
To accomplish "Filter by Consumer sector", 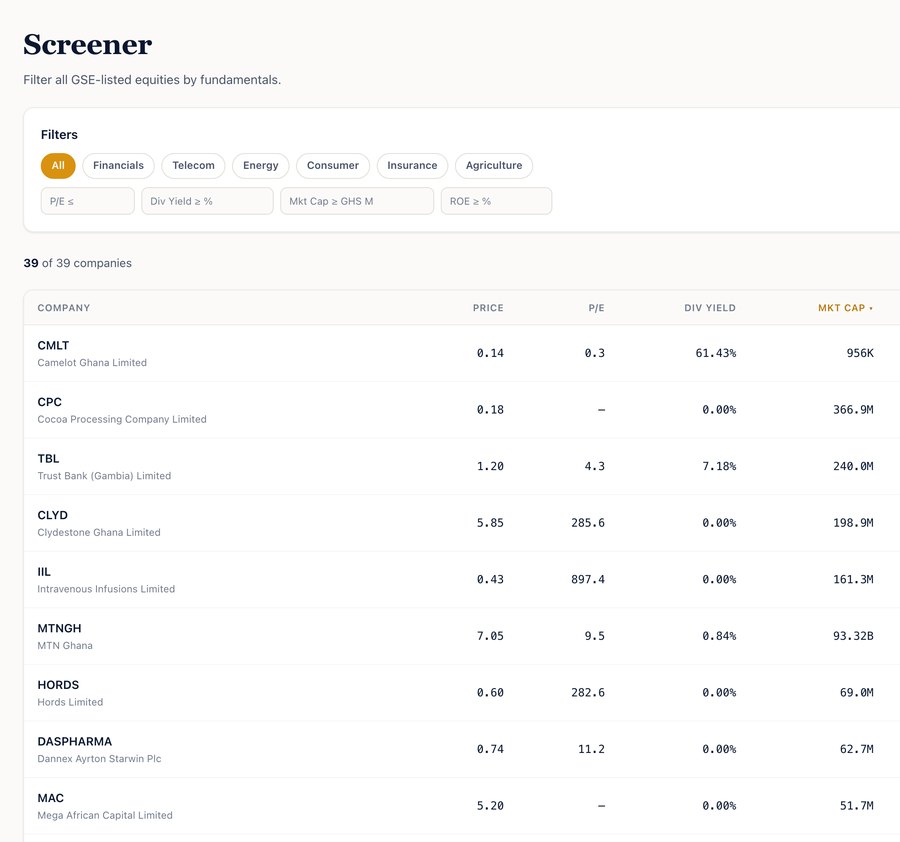I will pos(333,166).
